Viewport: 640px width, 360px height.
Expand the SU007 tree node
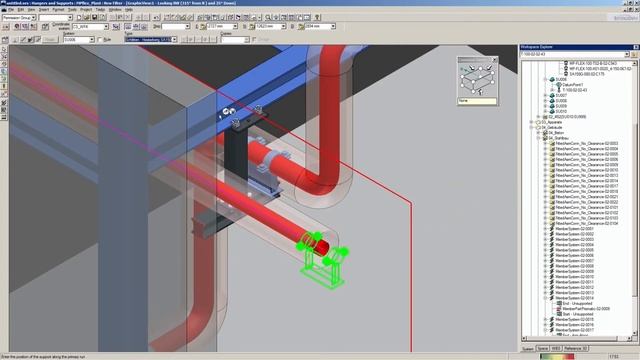(x=545, y=96)
